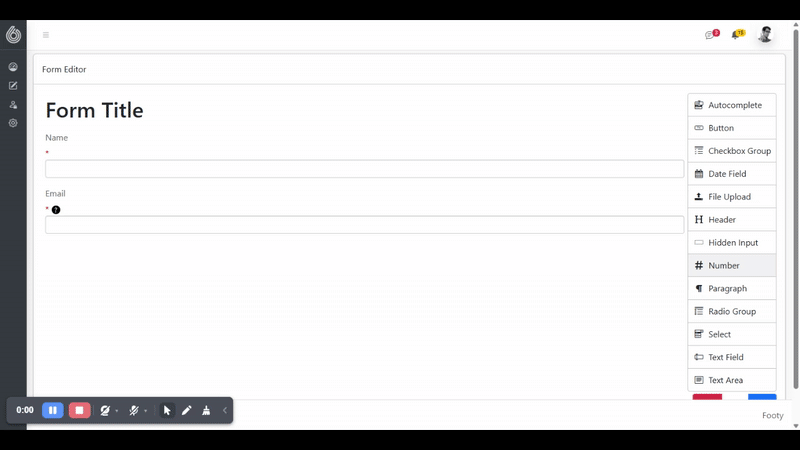Open the settings gear in sidebar
800x450 pixels.
coord(13,123)
